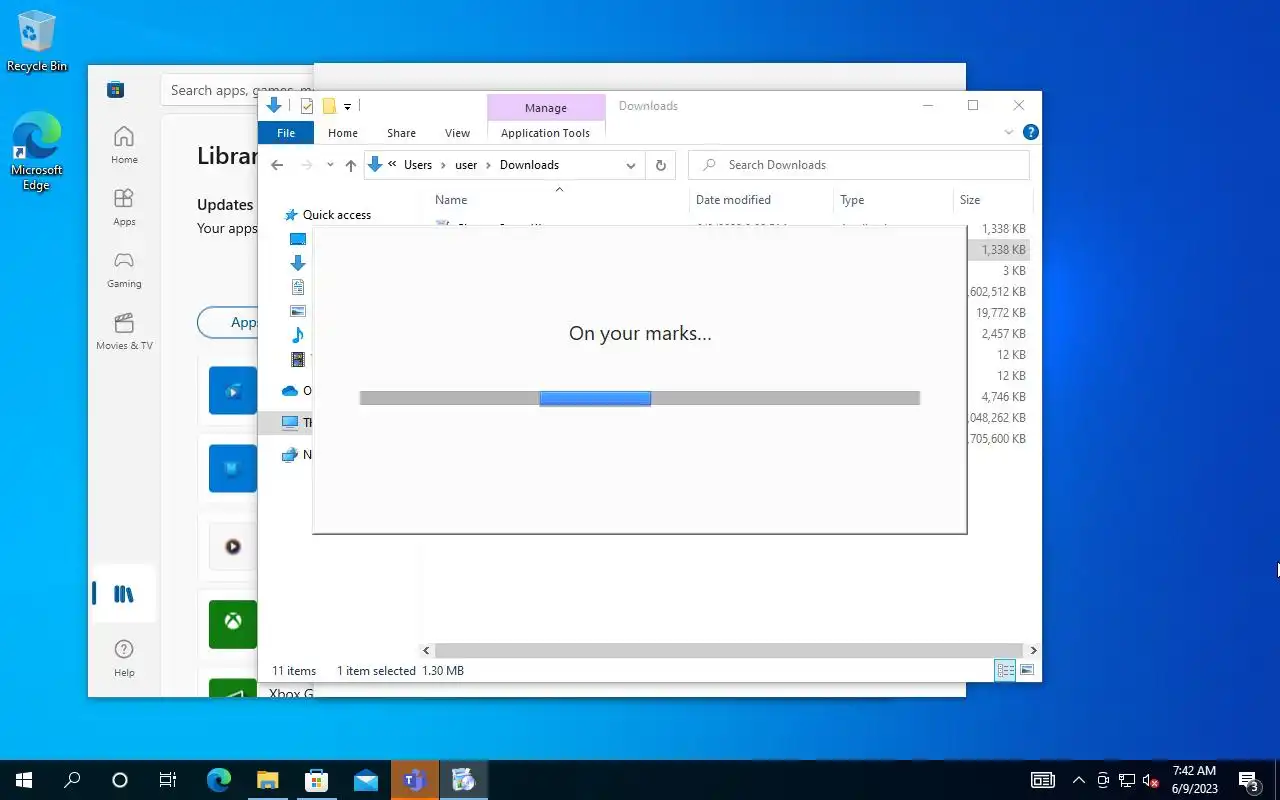Click the horizontal scrollbar right arrow in Explorer
This screenshot has width=1280, height=800.
1033,650
